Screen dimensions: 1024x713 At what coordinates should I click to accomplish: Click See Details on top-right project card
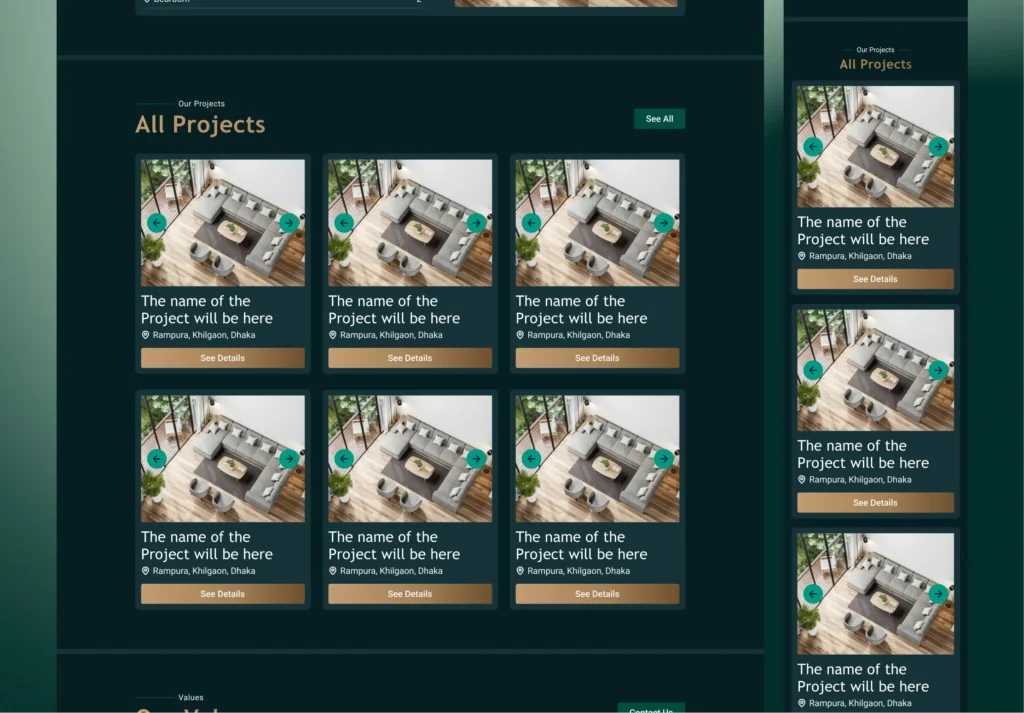point(597,358)
